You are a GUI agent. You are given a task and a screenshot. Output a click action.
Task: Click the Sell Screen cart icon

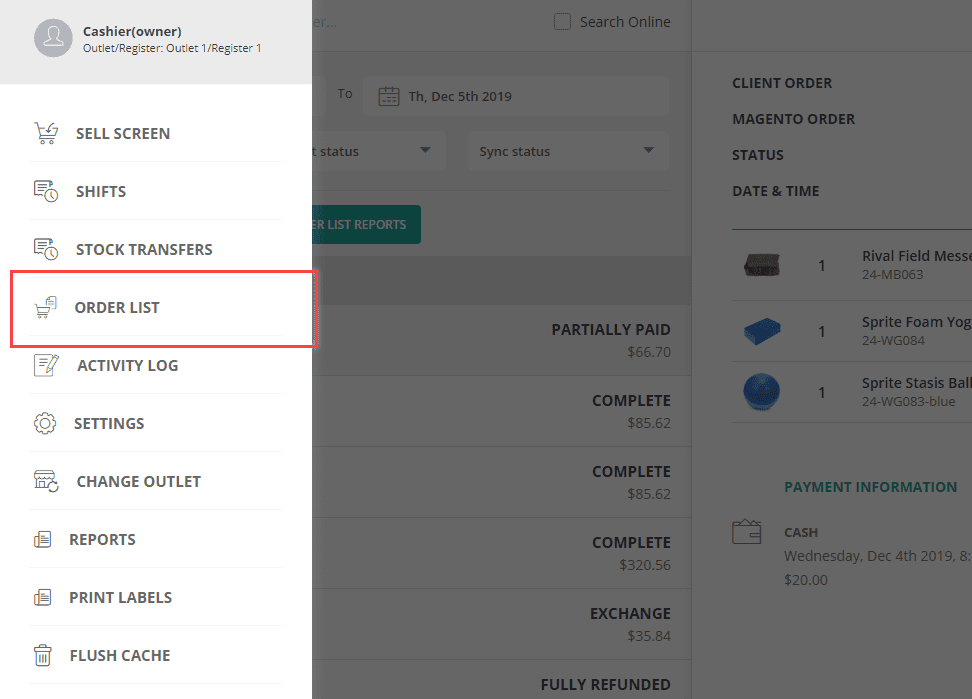tap(45, 133)
